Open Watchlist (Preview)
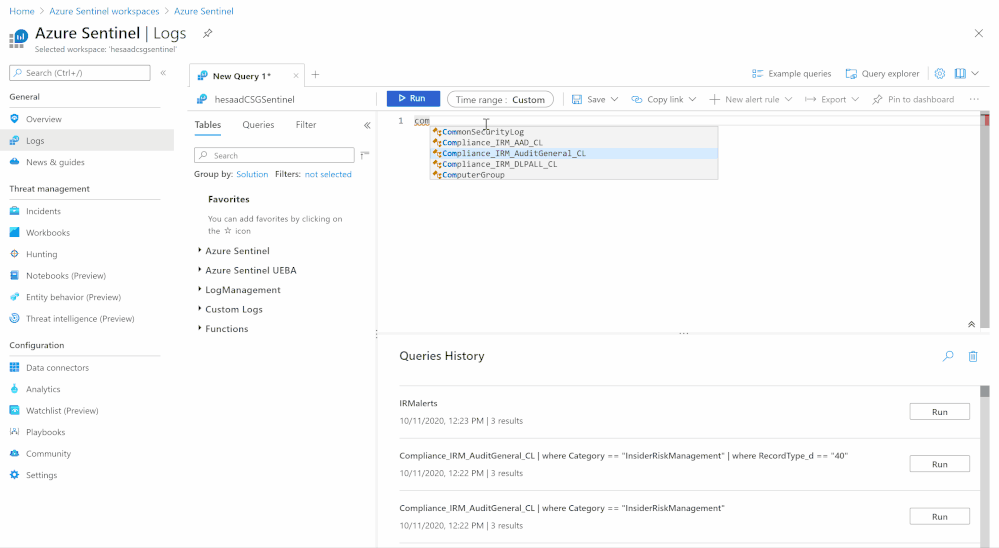 tap(62, 410)
